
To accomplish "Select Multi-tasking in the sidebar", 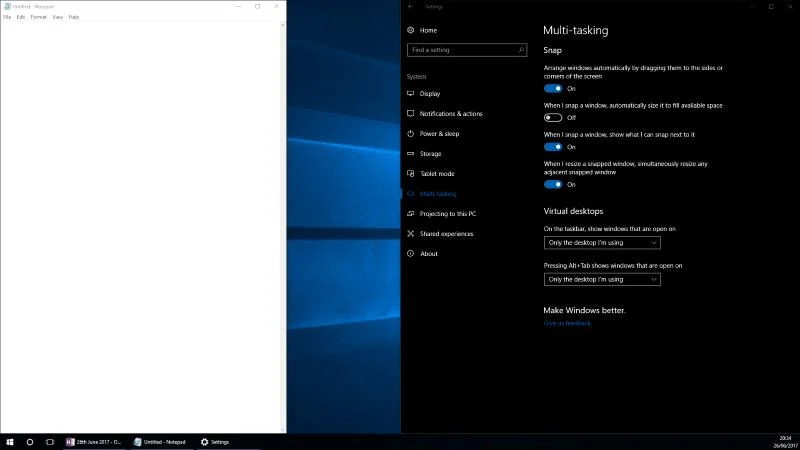I will (438, 193).
